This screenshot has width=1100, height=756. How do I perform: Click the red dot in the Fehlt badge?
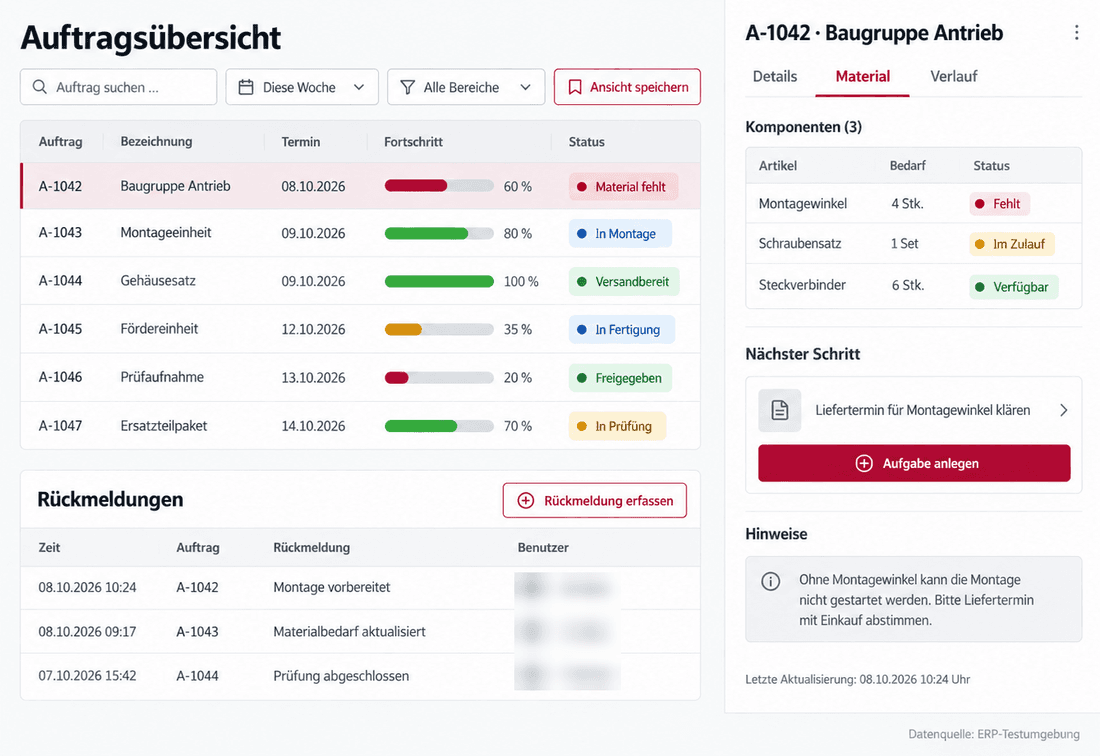tap(979, 204)
